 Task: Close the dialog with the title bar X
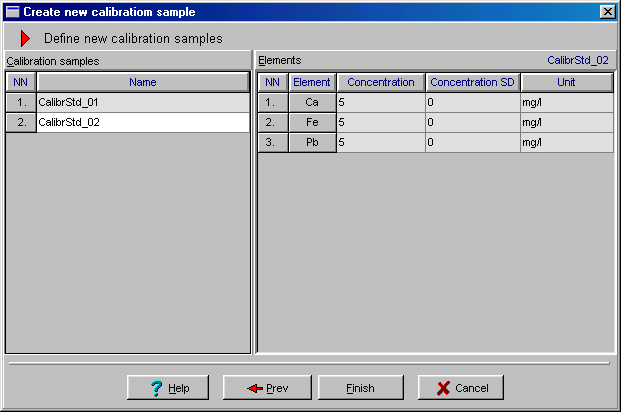(x=608, y=12)
